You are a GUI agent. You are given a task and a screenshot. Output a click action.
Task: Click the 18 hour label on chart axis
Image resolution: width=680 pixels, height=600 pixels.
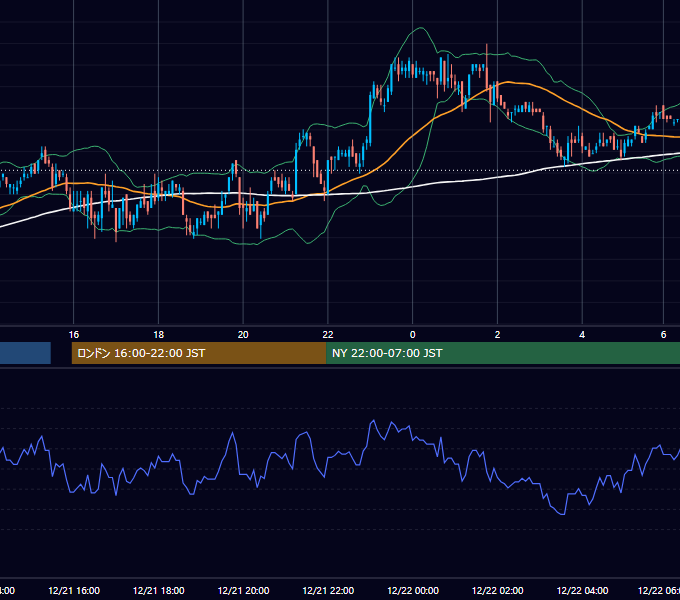159,335
